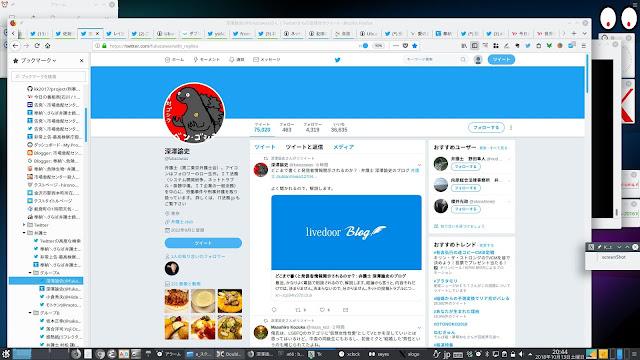
Task: Bookmark star in the address bar
Action: coord(415,46)
